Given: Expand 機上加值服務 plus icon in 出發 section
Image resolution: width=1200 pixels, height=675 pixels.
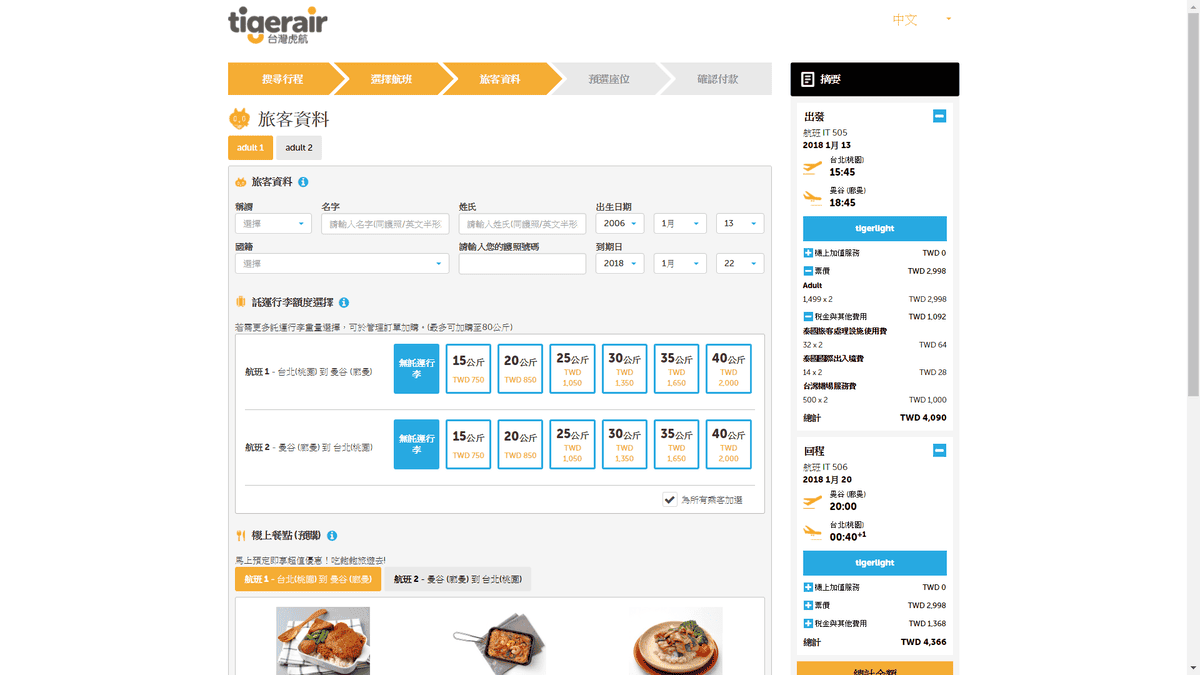Looking at the screenshot, I should (808, 253).
